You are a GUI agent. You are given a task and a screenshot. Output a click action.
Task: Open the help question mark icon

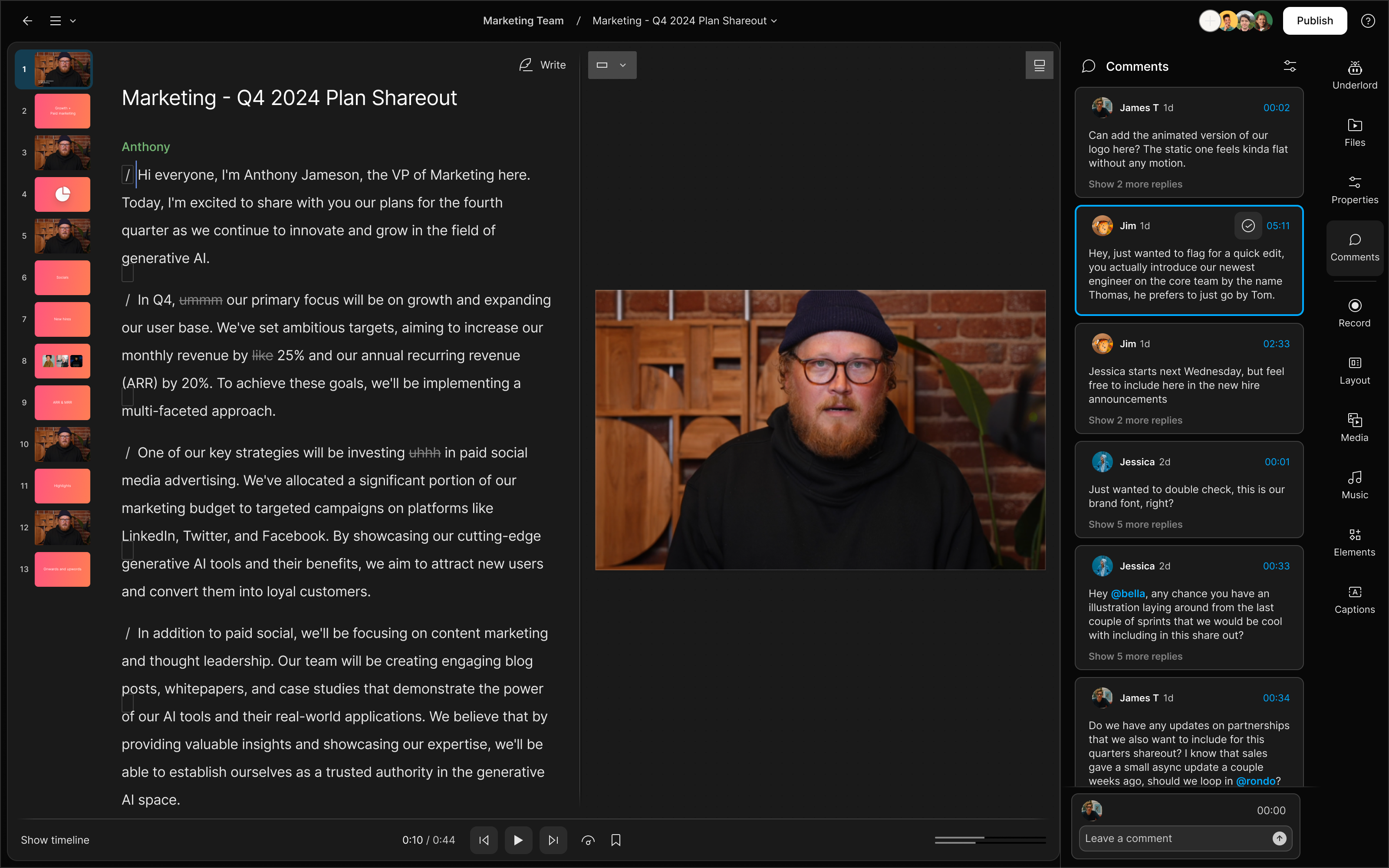(x=1368, y=21)
